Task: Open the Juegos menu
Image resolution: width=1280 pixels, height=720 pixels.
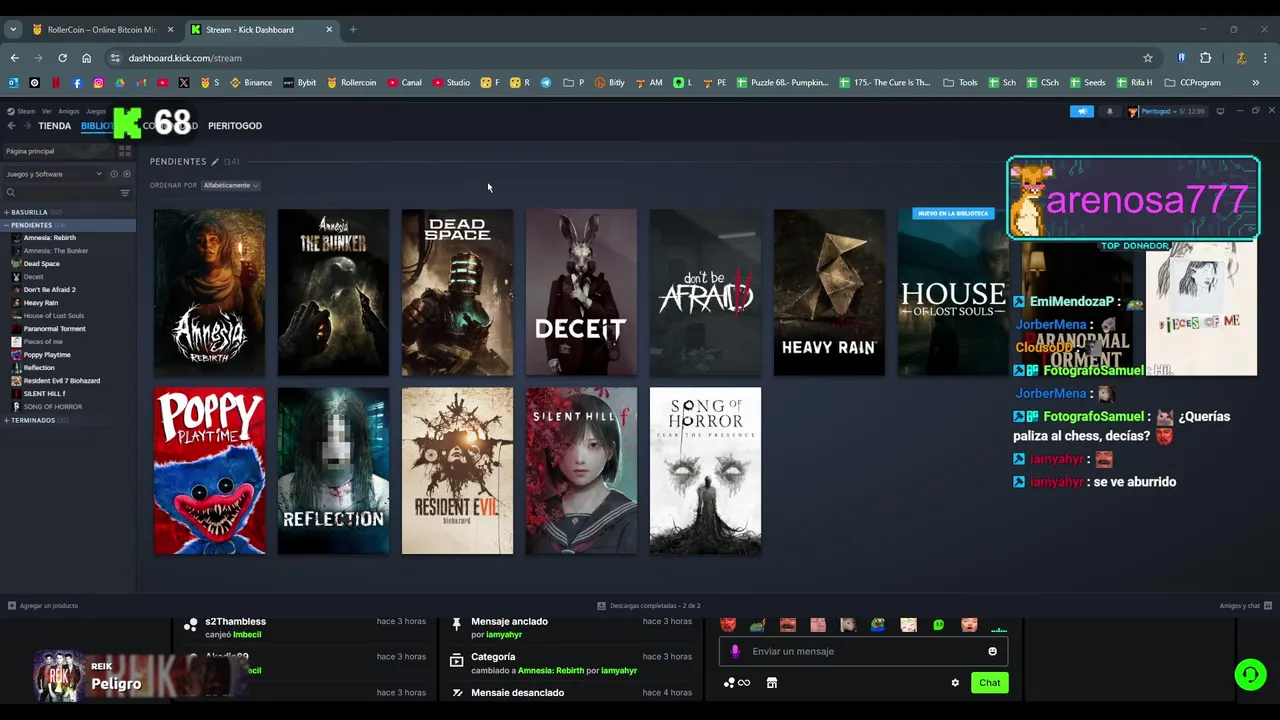Action: [x=96, y=112]
